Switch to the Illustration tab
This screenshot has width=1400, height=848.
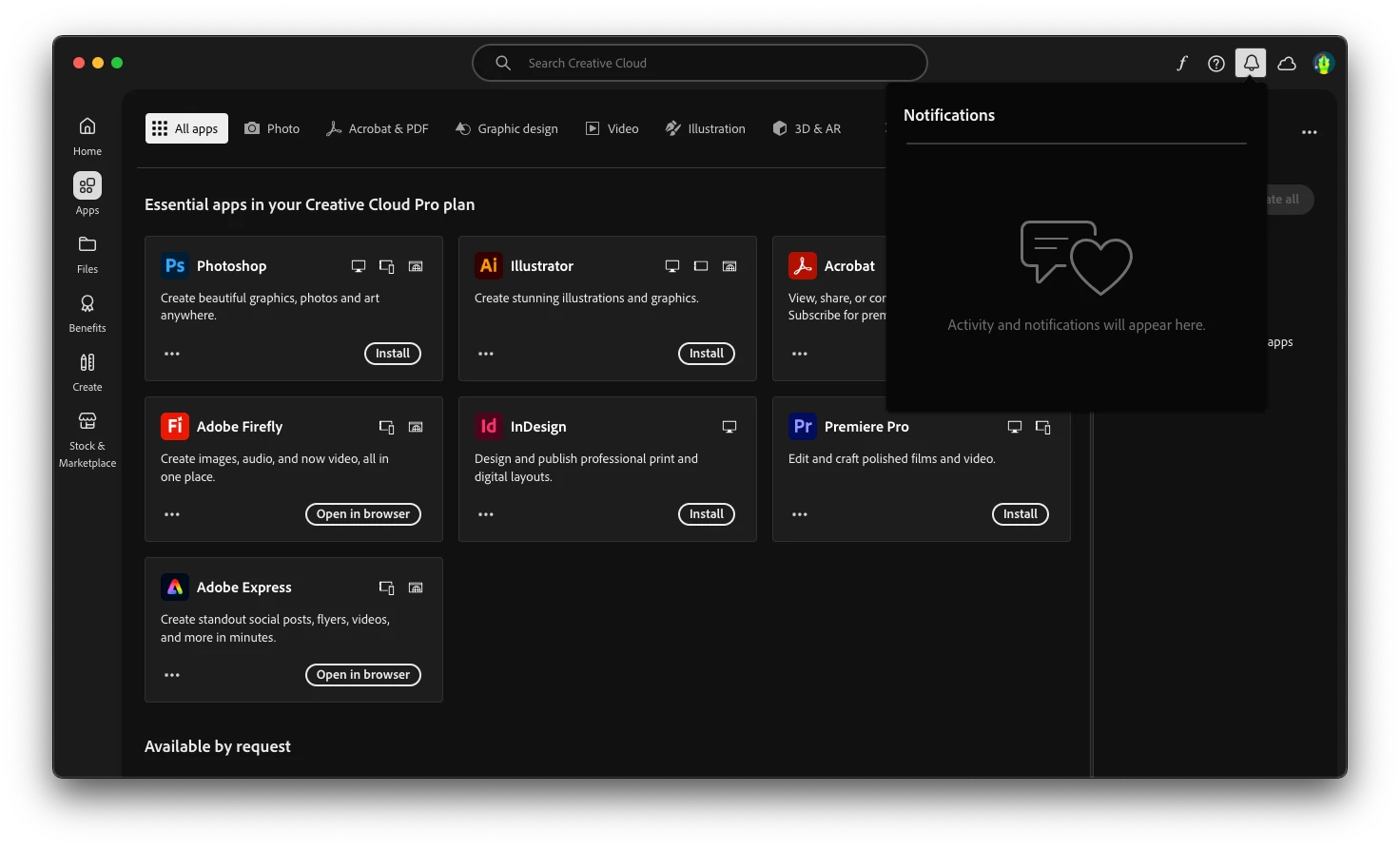coord(706,128)
